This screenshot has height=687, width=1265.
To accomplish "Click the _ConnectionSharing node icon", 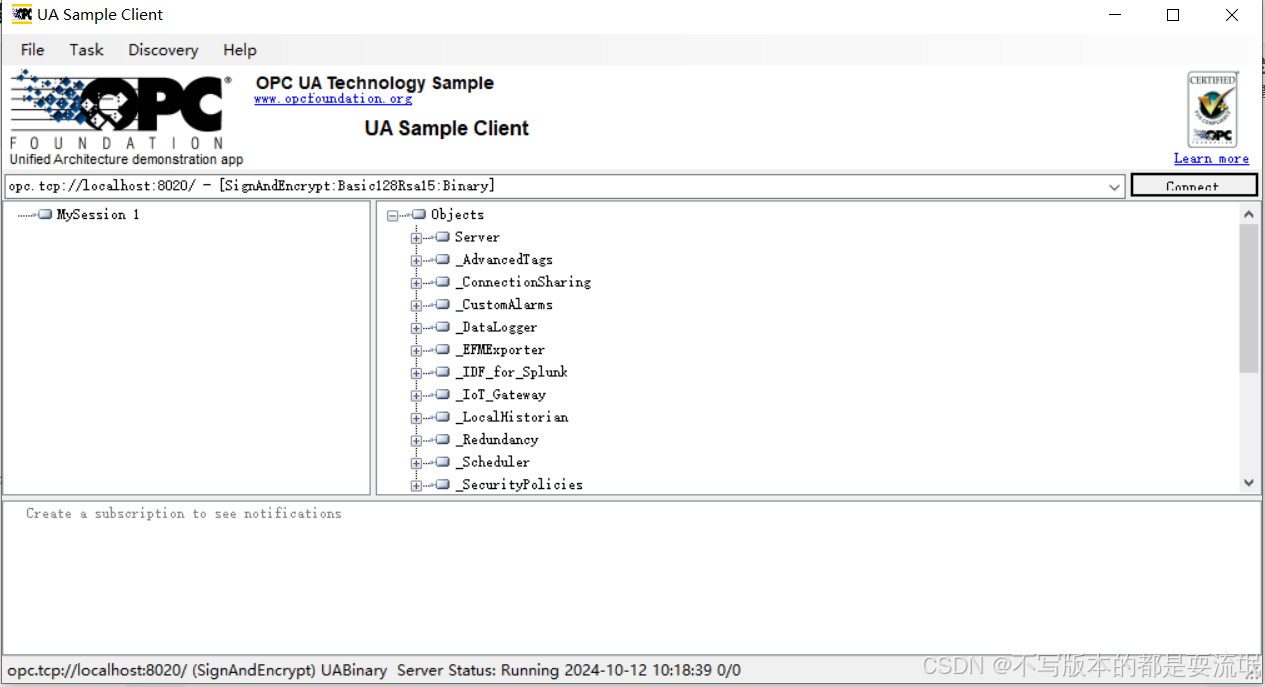I will [442, 282].
